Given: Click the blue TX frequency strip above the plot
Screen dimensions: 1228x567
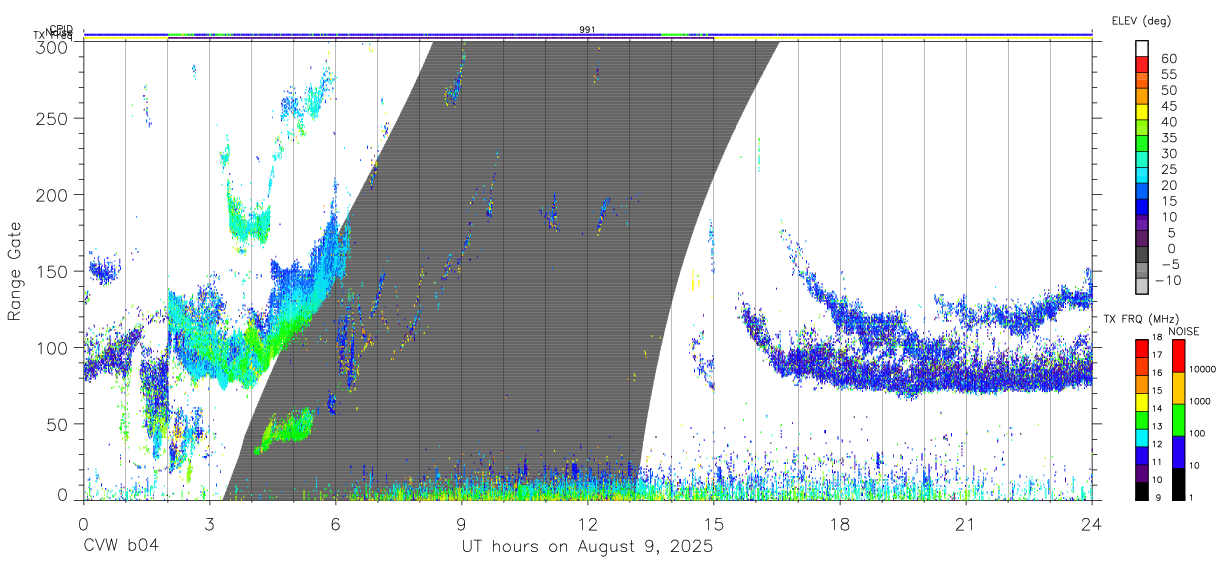Looking at the screenshot, I should 587,34.
